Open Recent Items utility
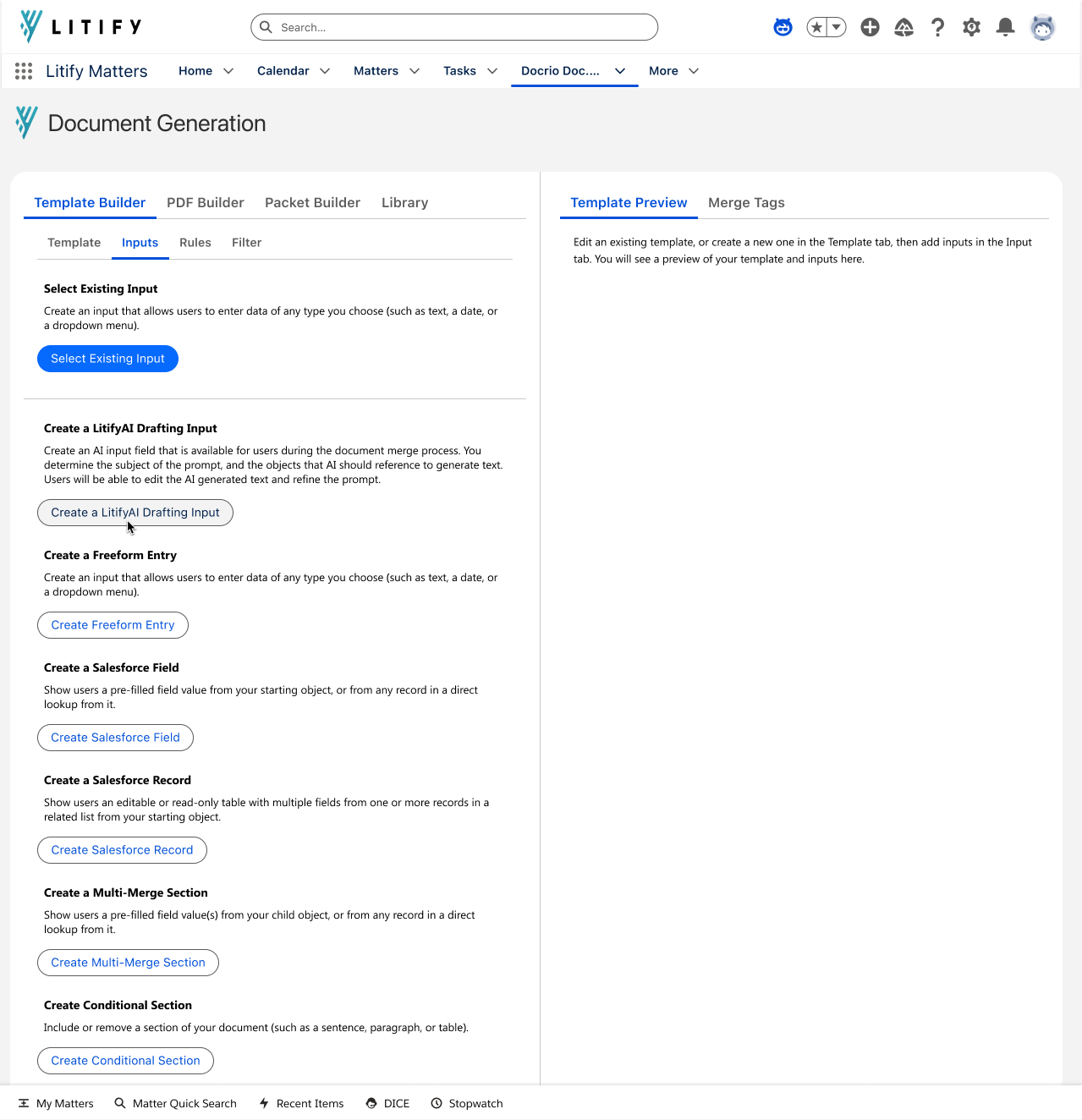1082x1120 pixels. click(301, 1103)
